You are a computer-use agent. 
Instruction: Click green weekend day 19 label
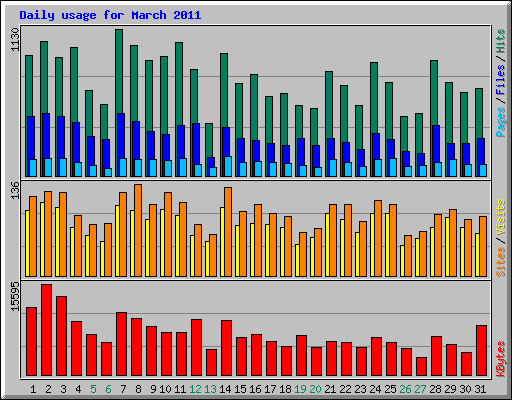pos(300,389)
